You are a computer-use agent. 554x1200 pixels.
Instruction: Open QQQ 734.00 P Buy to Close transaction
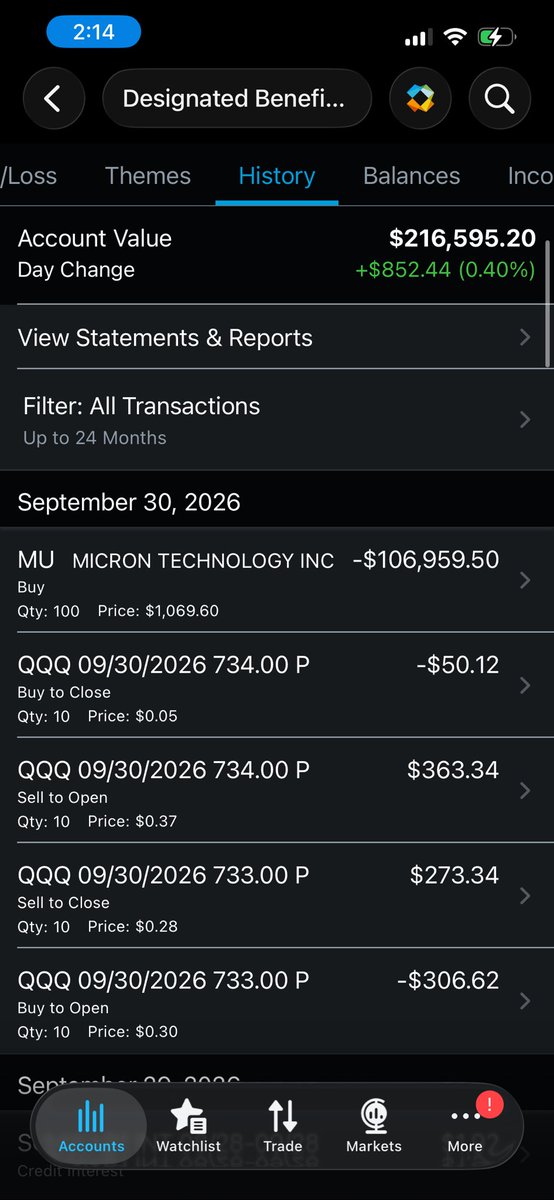pyautogui.click(x=277, y=686)
